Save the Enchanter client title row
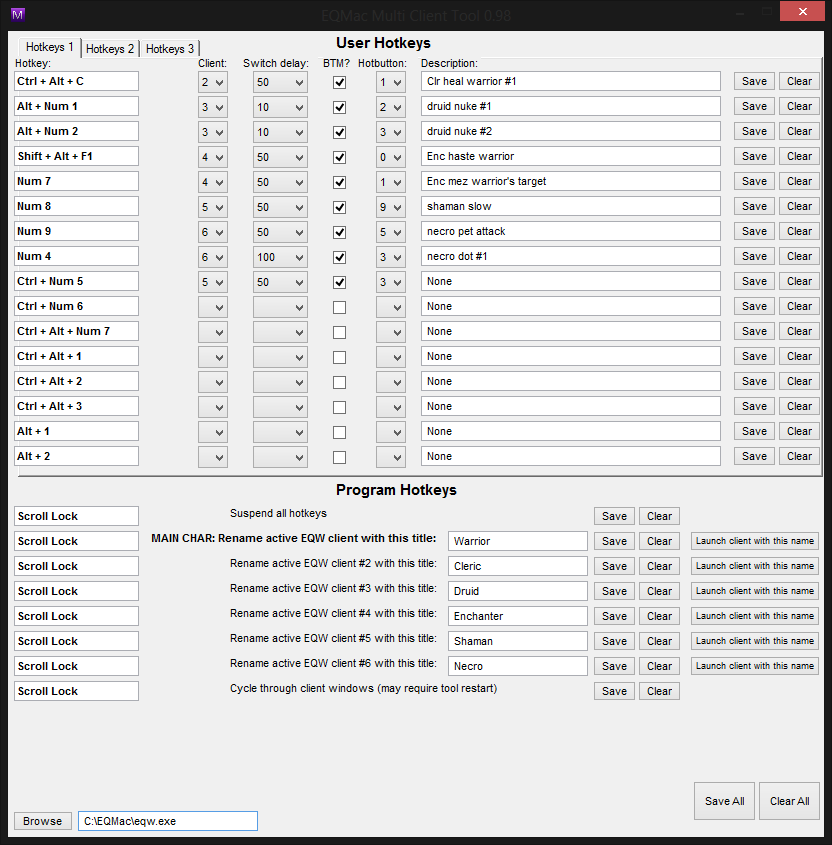Viewport: 832px width, 845px height. coord(614,616)
